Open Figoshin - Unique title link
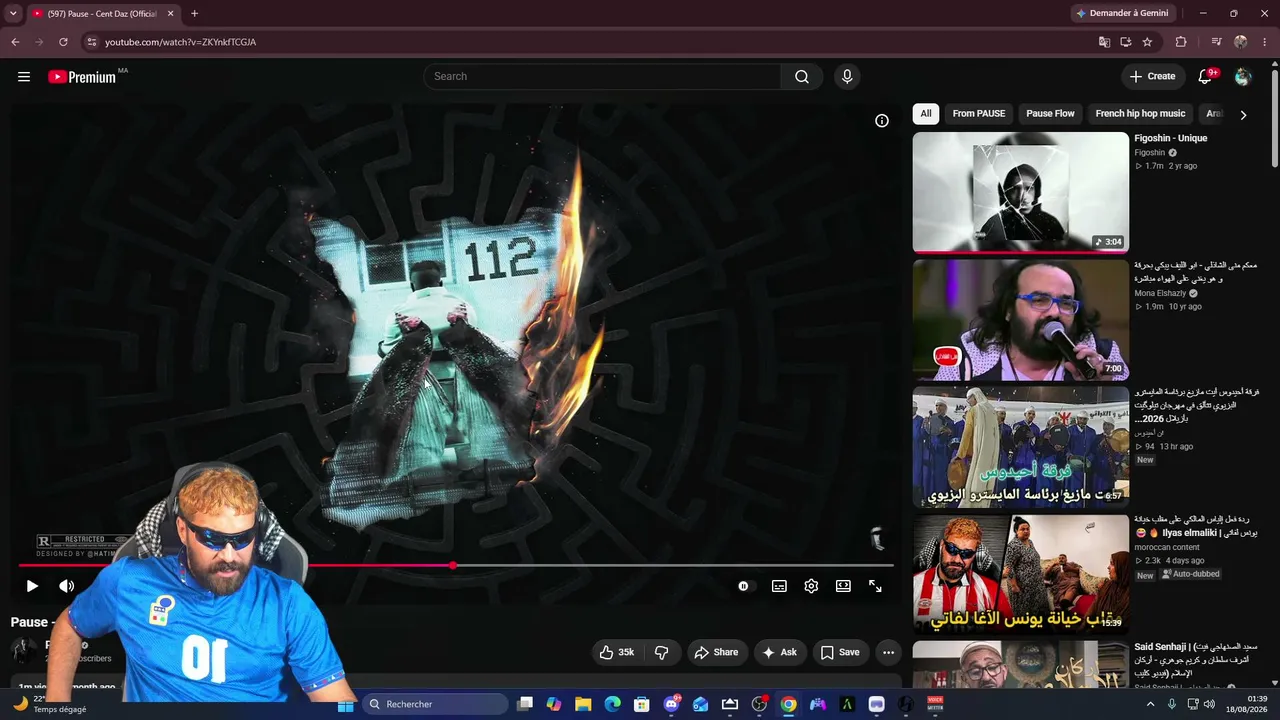 pos(1170,138)
